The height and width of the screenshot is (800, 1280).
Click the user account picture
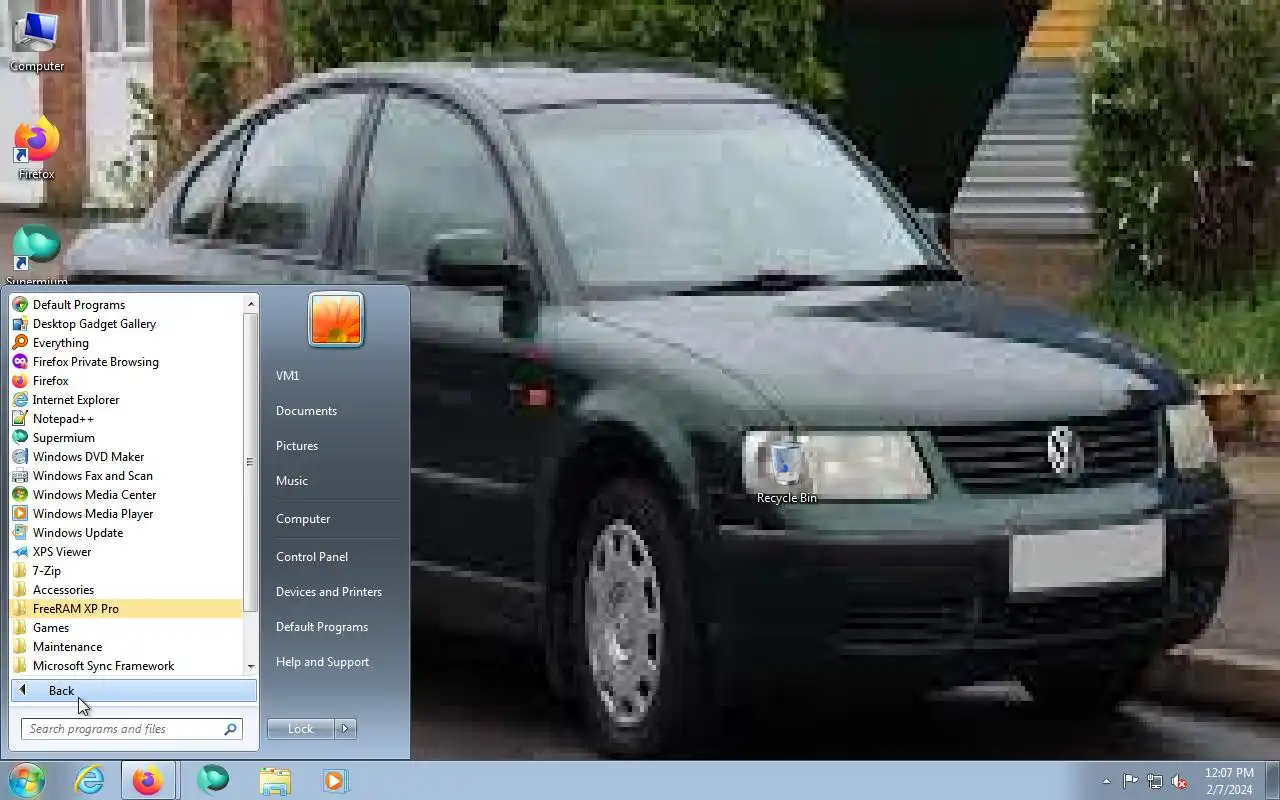click(336, 320)
